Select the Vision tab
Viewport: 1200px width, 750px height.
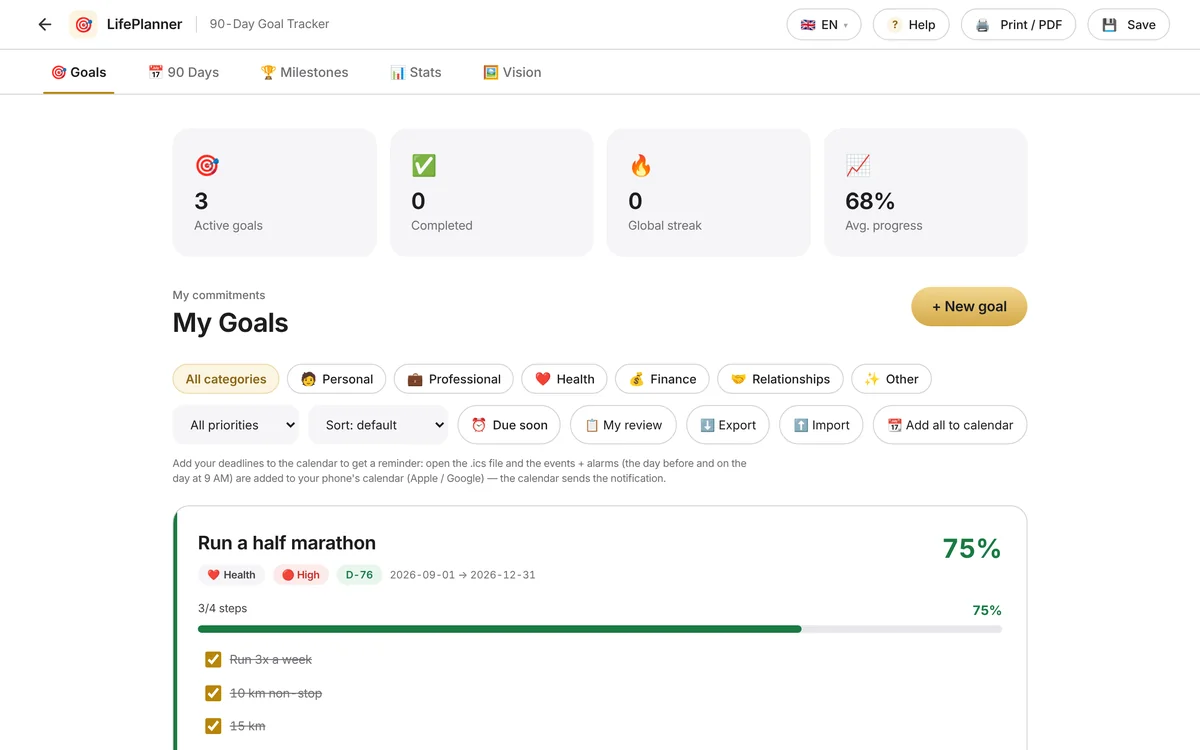(x=512, y=72)
